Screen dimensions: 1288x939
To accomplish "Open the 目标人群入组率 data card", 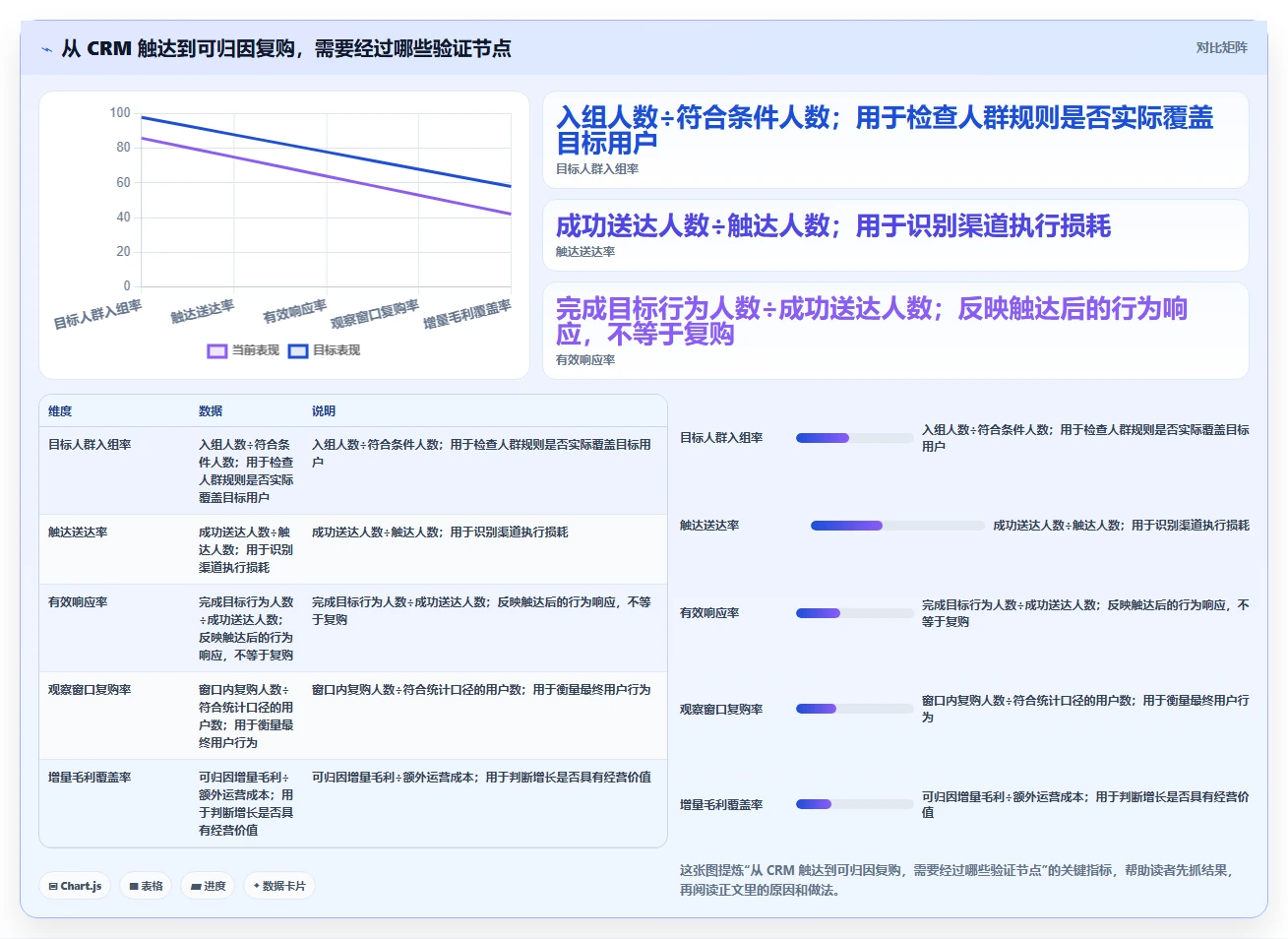I will 895,140.
